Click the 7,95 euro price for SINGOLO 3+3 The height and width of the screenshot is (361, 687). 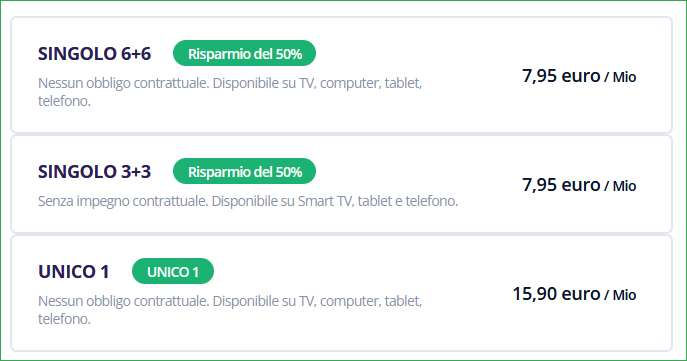[561, 185]
